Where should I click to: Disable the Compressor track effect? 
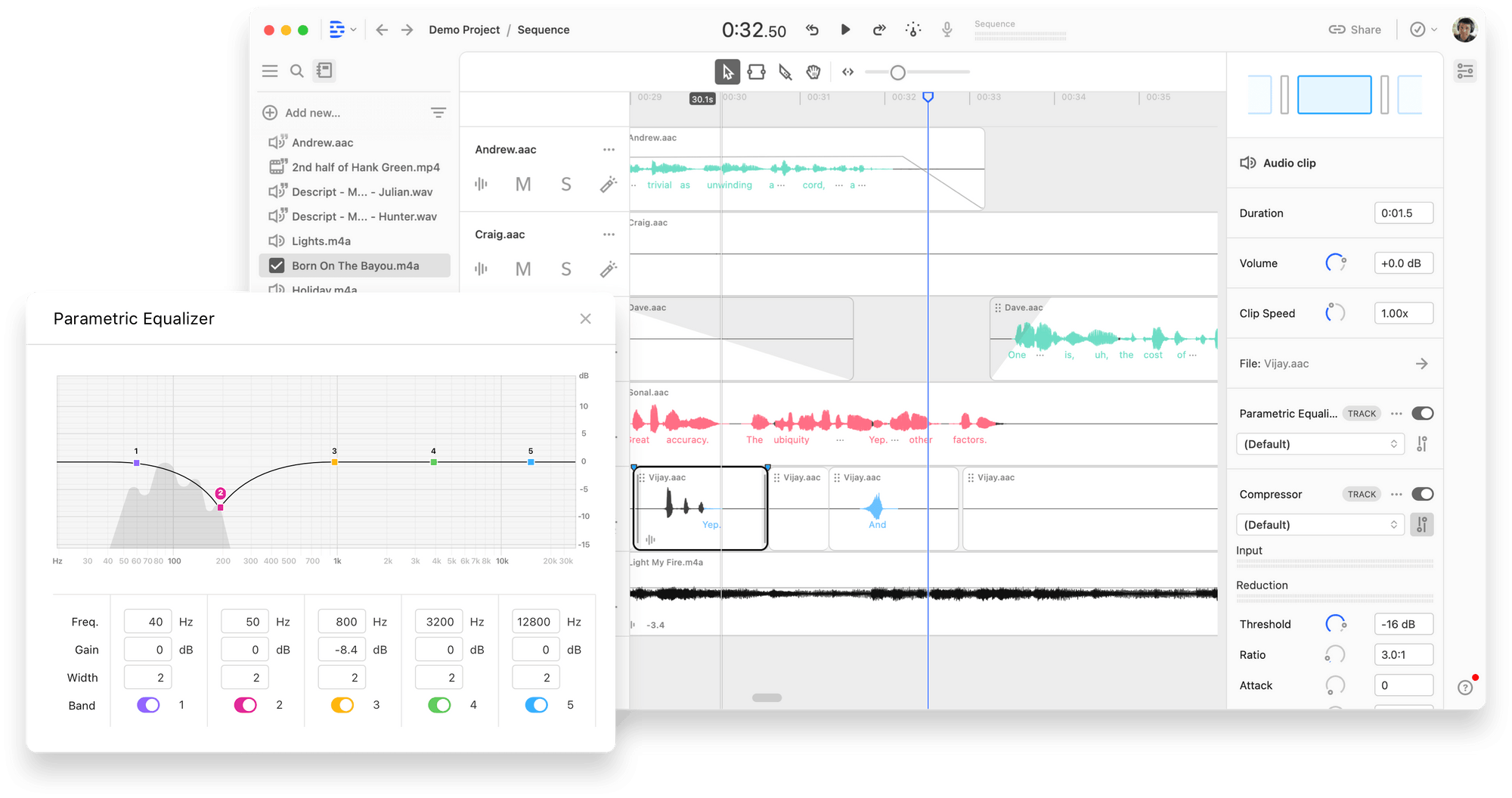point(1423,493)
